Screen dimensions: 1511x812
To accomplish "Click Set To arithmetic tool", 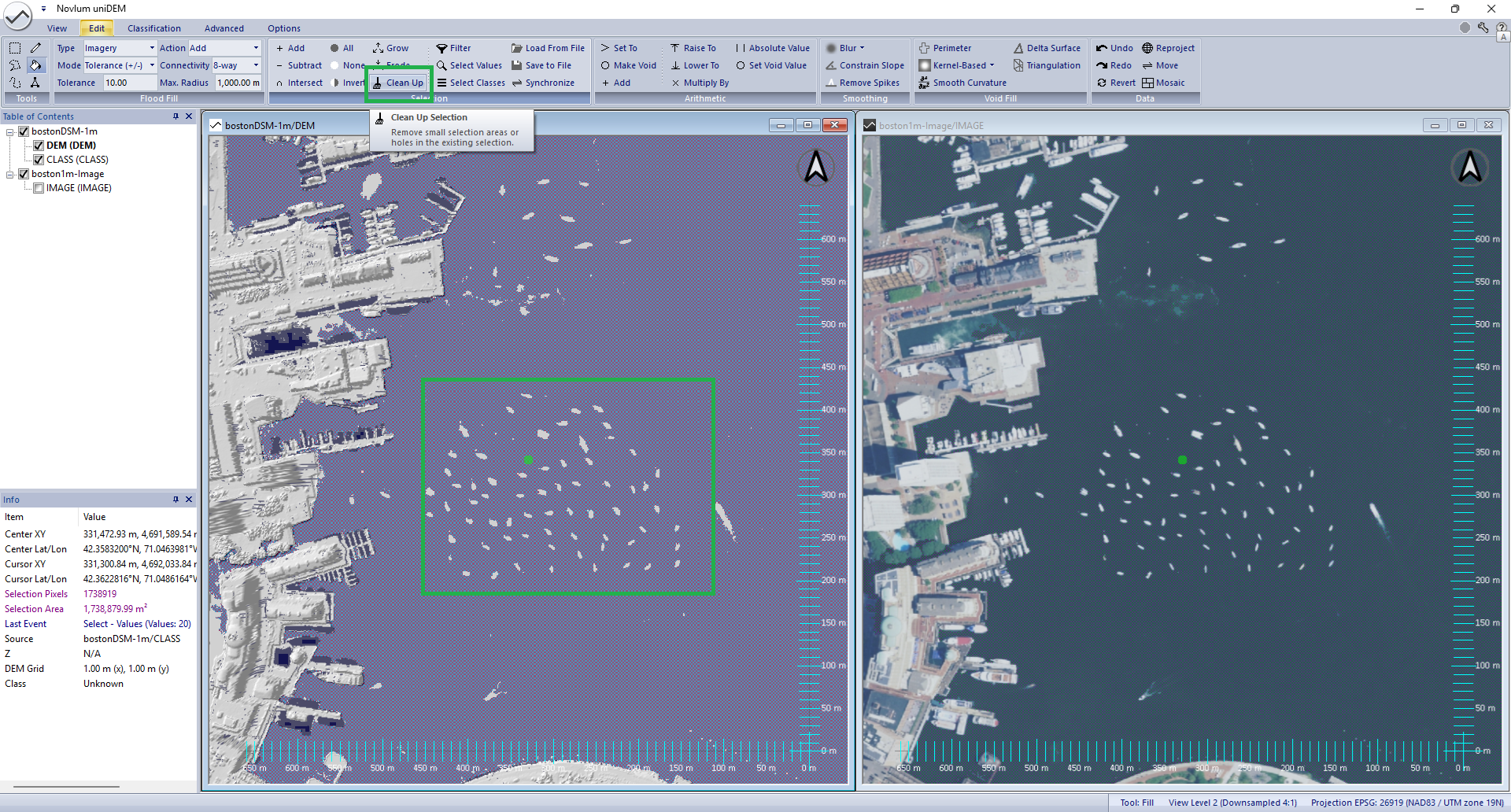I will point(619,48).
